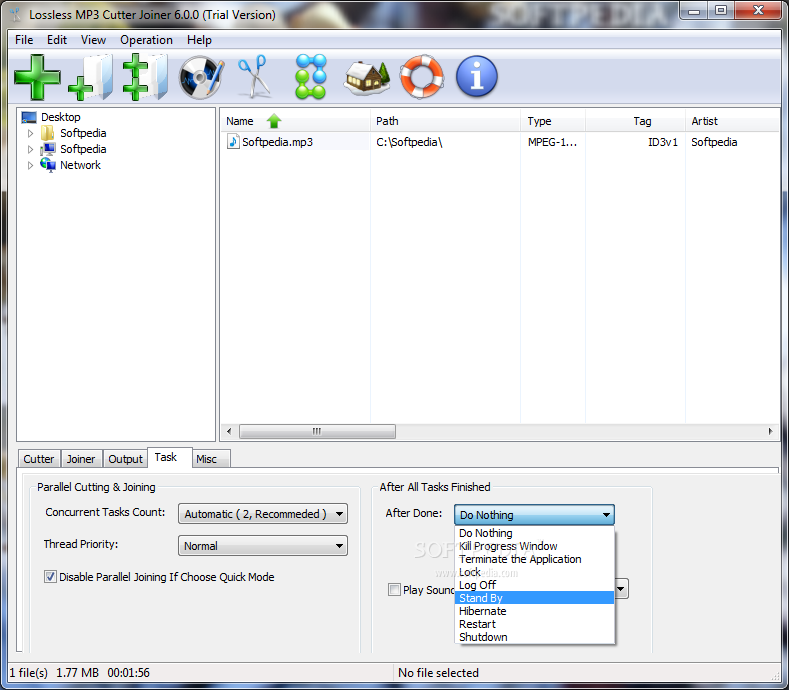Screen dimensions: 789x690
Task: Sort the list by the Path column header
Action: 445,121
